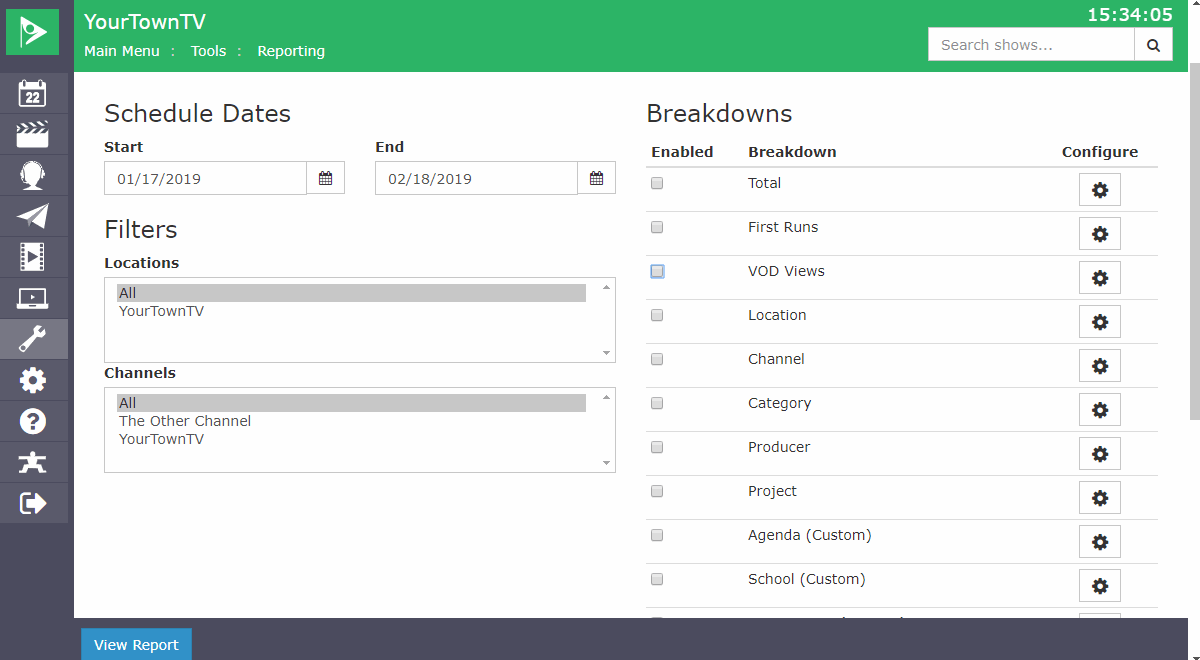Tick the Producer breakdown checkbox
1200x660 pixels.
657,447
